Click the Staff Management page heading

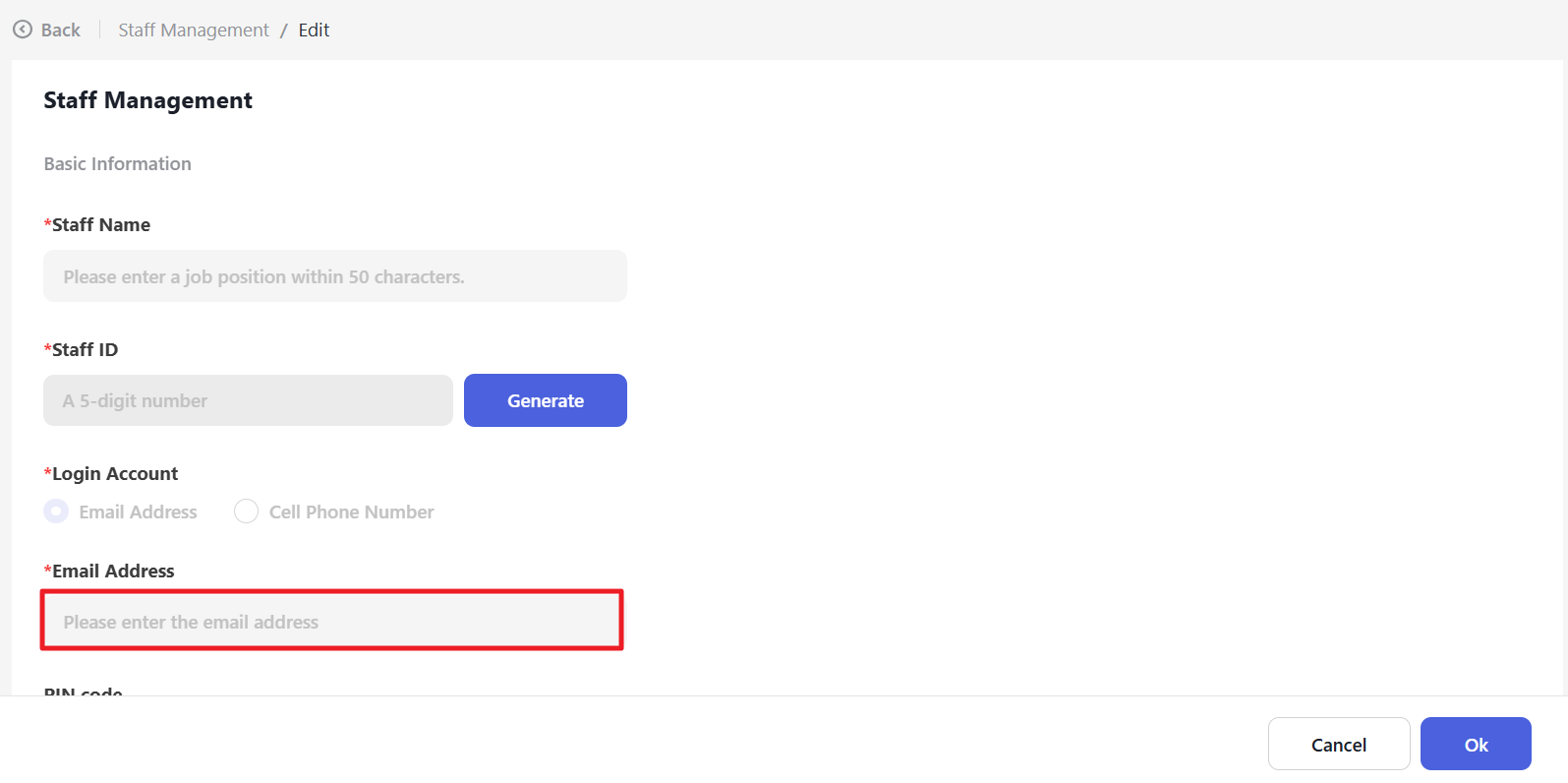(x=147, y=100)
